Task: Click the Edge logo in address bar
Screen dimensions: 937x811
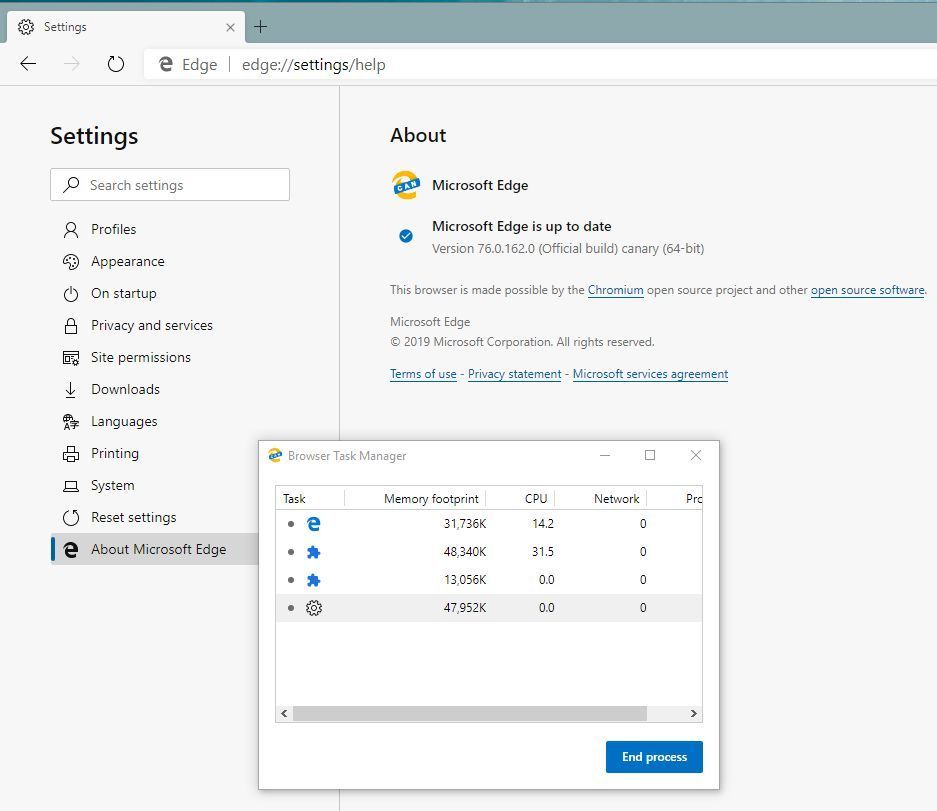Action: tap(166, 64)
